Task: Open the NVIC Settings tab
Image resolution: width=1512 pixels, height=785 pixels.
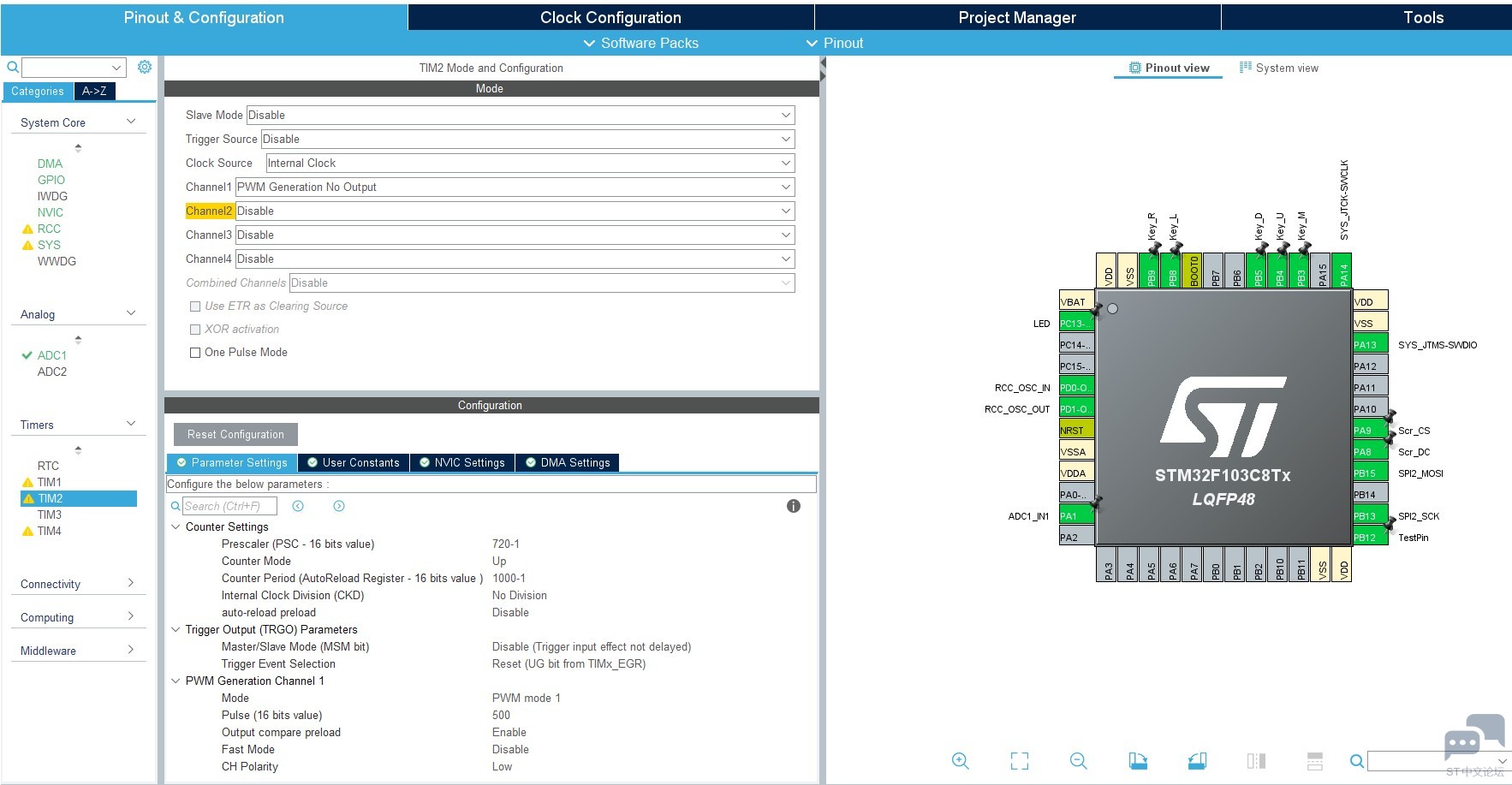Action: point(462,463)
